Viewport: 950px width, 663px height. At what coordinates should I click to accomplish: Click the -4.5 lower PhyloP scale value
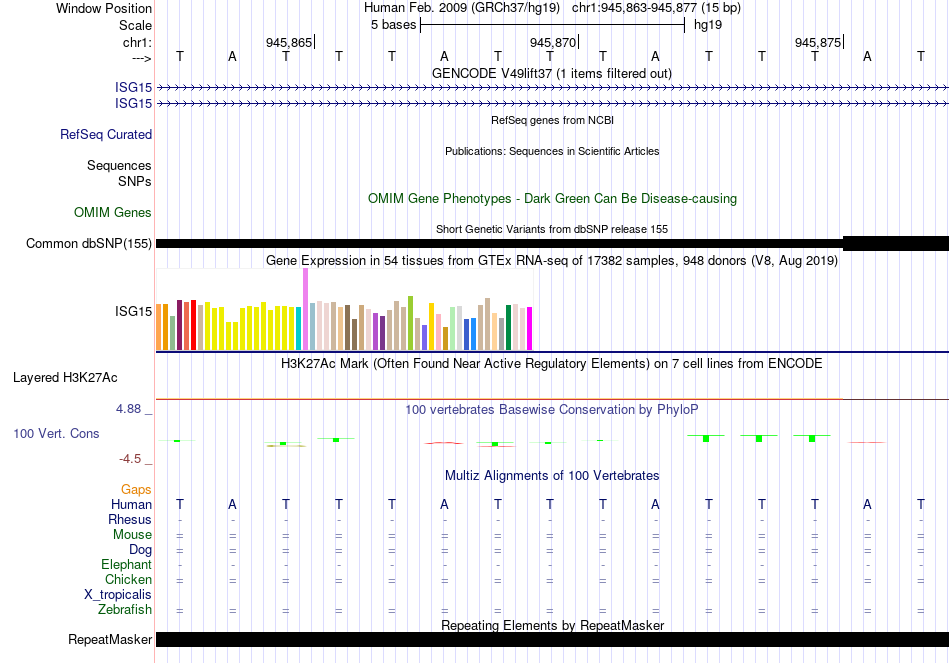coord(130,459)
